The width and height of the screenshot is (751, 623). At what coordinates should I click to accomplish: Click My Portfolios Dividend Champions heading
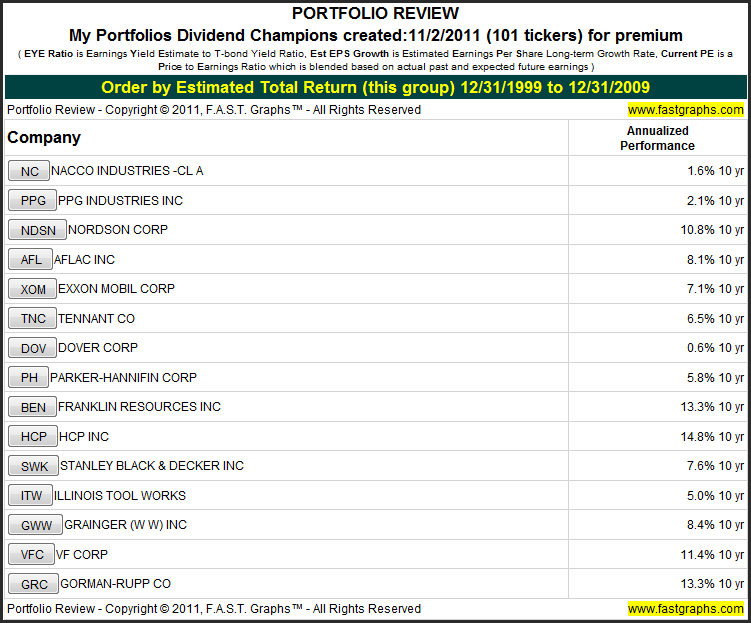point(376,35)
